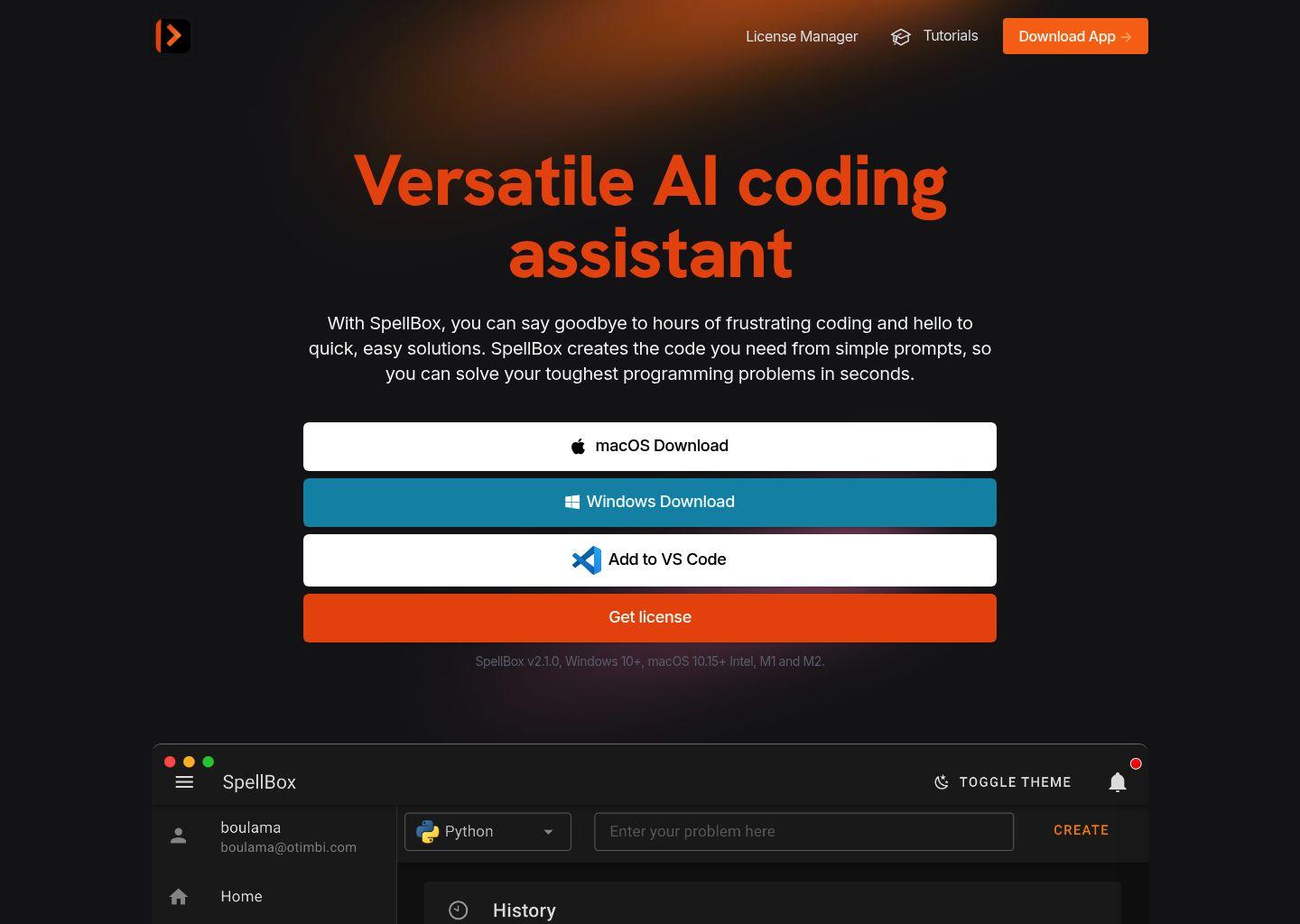Toggle the theme with TOGGLE THEME
Image resolution: width=1300 pixels, height=924 pixels.
coord(1014,782)
